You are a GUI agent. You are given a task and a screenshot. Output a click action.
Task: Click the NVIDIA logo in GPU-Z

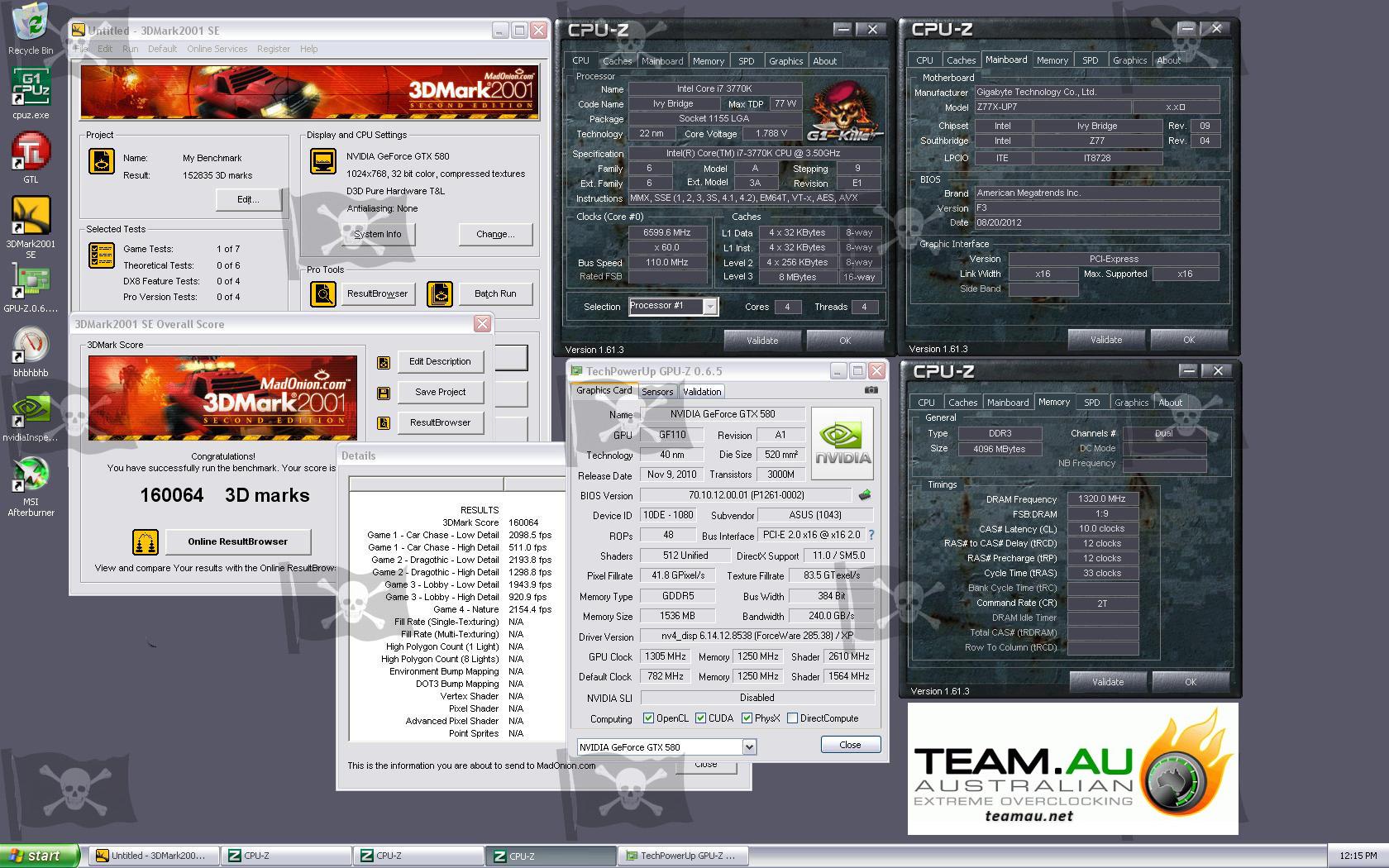point(842,444)
